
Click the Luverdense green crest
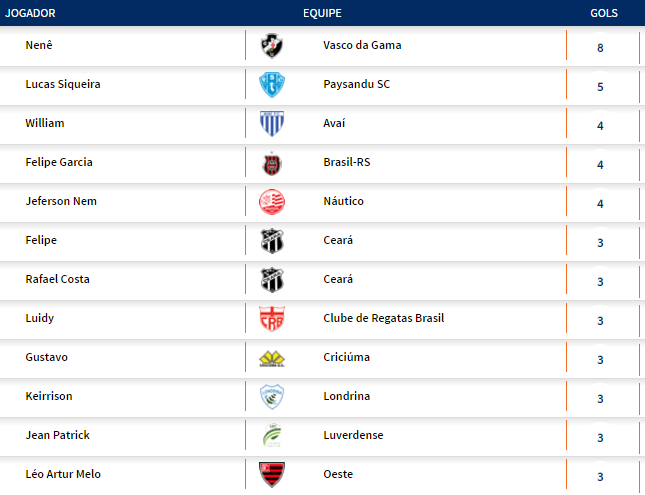271,435
